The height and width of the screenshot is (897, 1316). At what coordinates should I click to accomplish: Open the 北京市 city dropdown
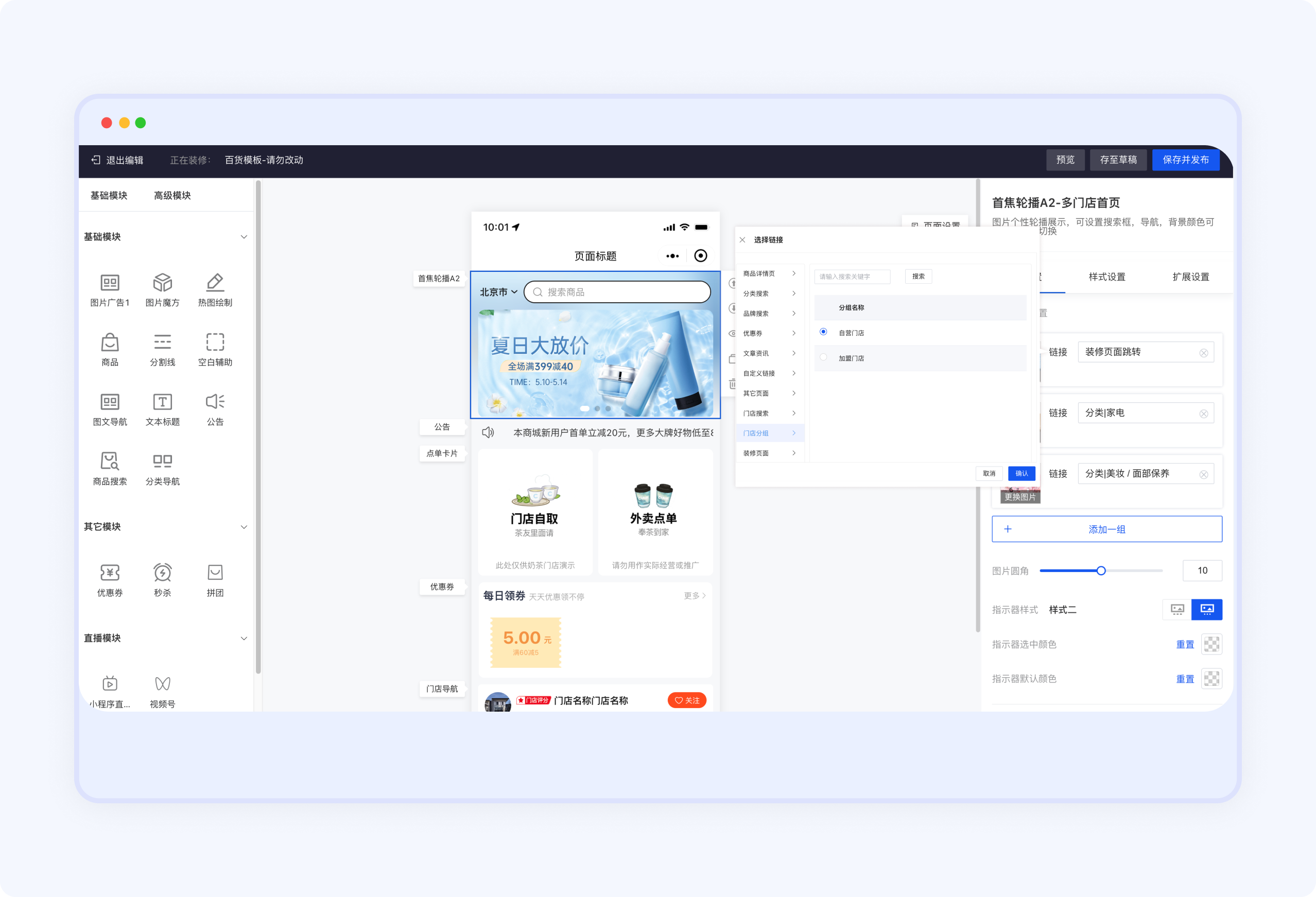click(498, 292)
